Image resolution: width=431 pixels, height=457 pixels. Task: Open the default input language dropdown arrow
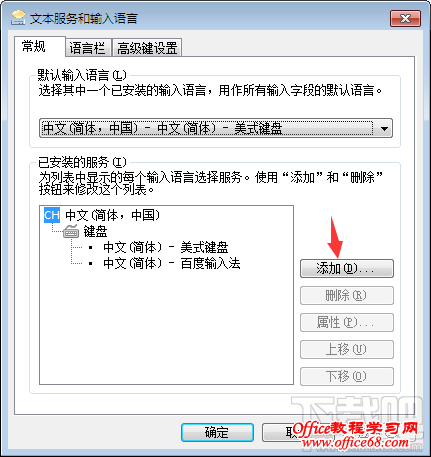pos(384,128)
